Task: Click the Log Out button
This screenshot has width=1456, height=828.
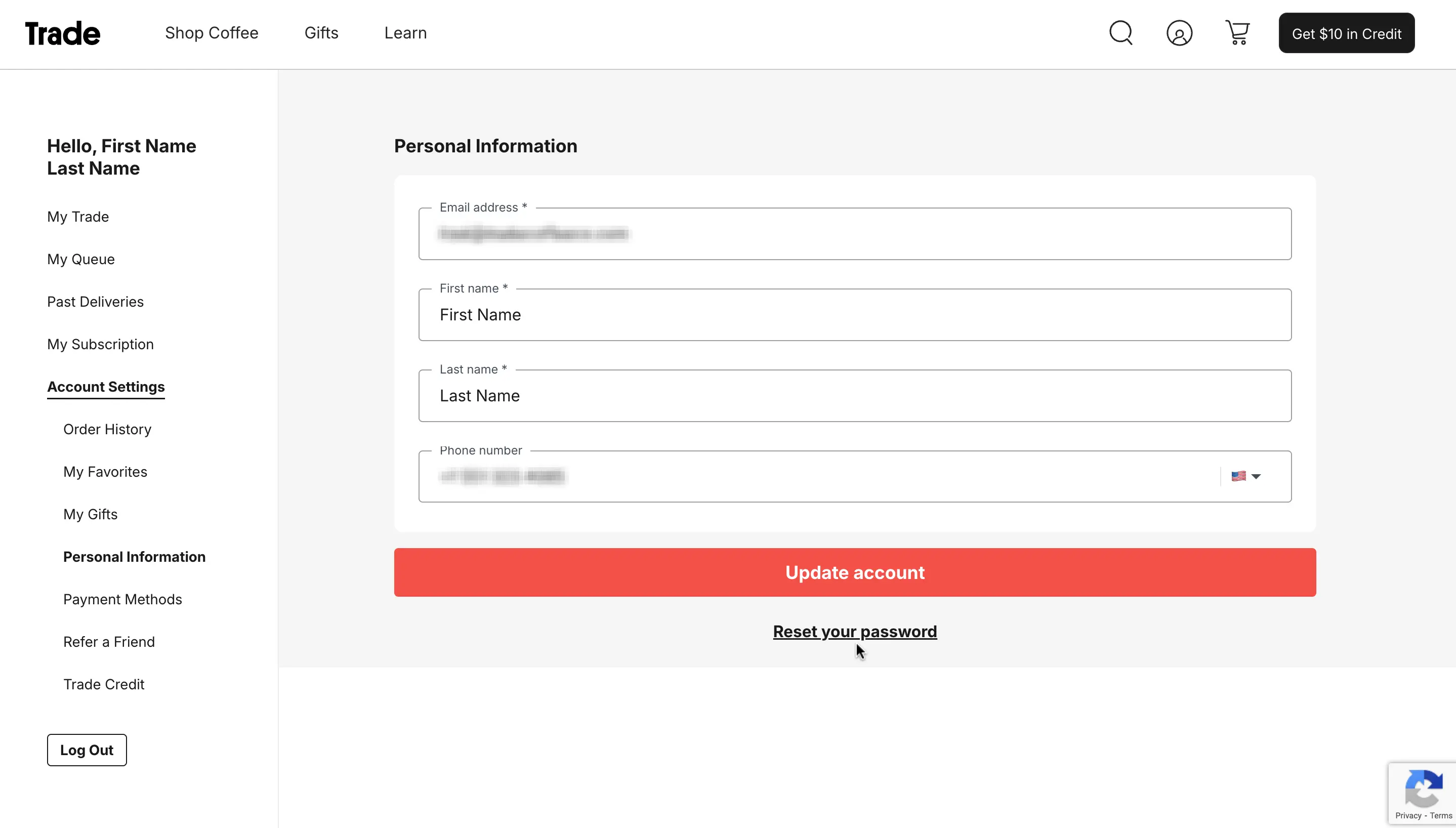Action: [x=87, y=750]
